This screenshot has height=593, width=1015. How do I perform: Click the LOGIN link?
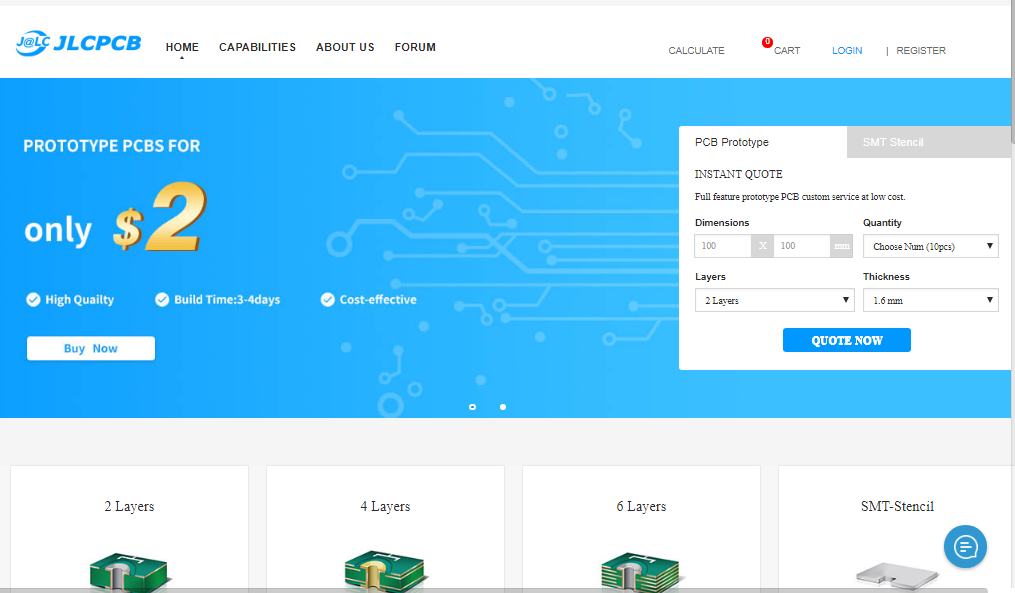pyautogui.click(x=847, y=50)
